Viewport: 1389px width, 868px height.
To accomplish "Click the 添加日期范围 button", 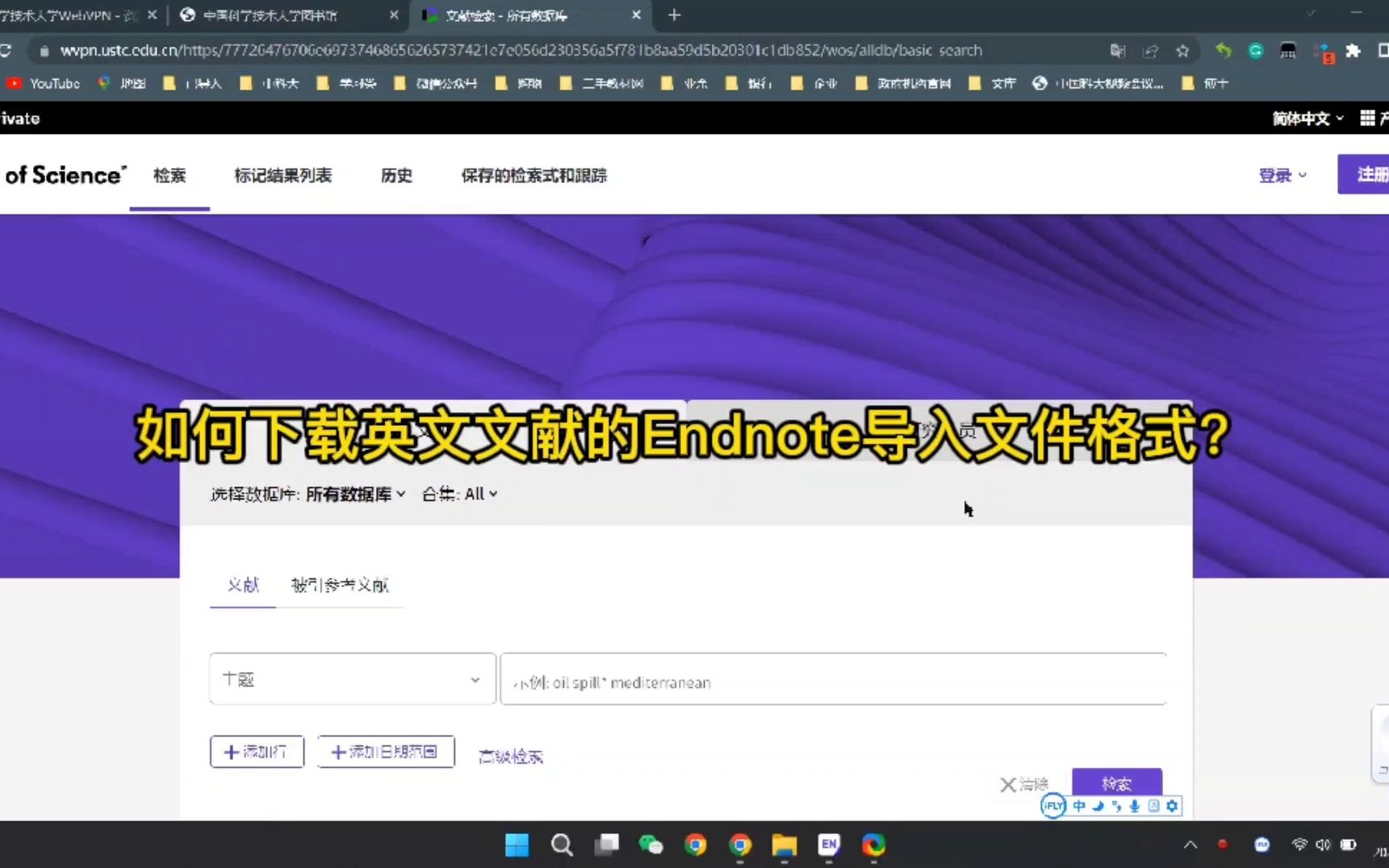I will 386,752.
